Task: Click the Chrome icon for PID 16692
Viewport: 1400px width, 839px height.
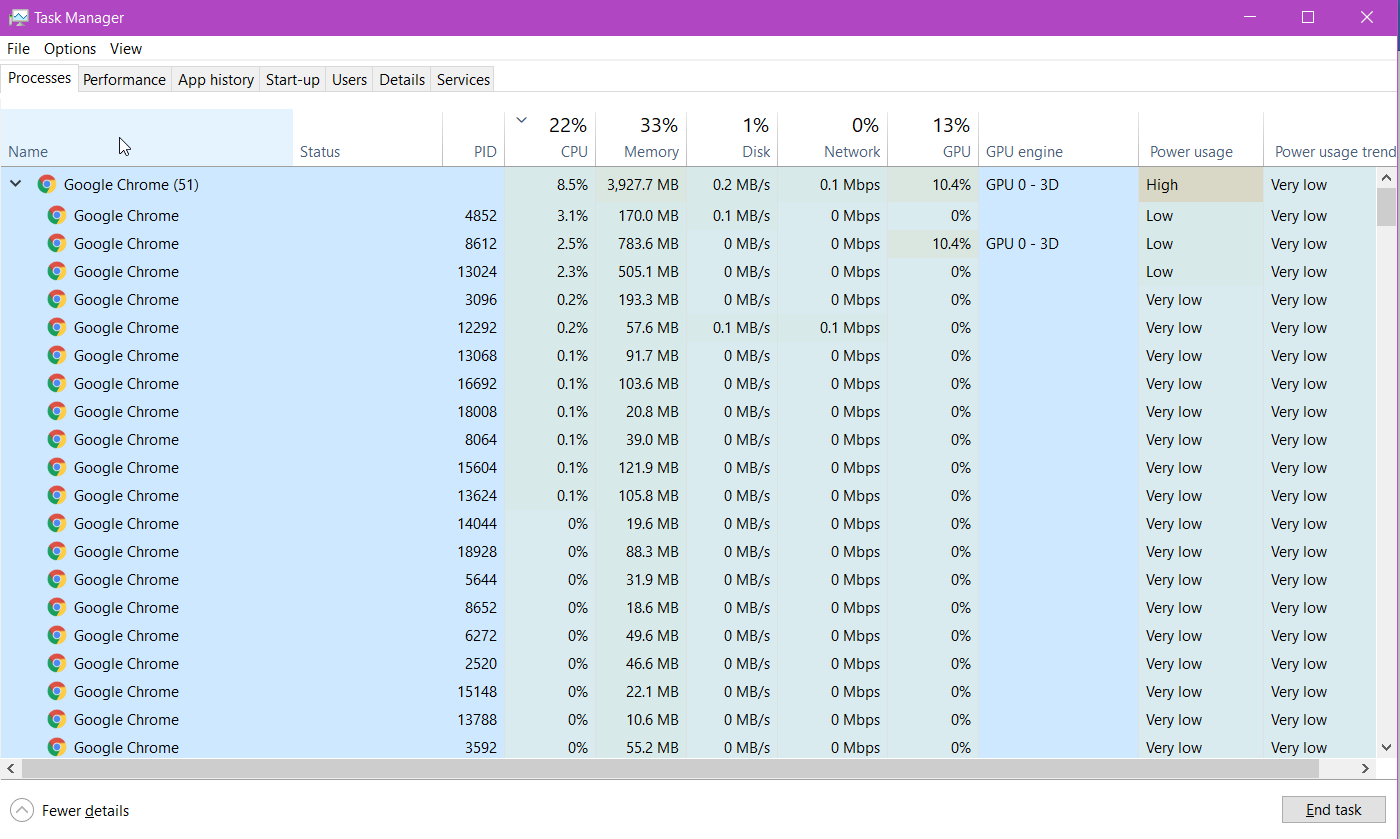Action: tap(57, 383)
